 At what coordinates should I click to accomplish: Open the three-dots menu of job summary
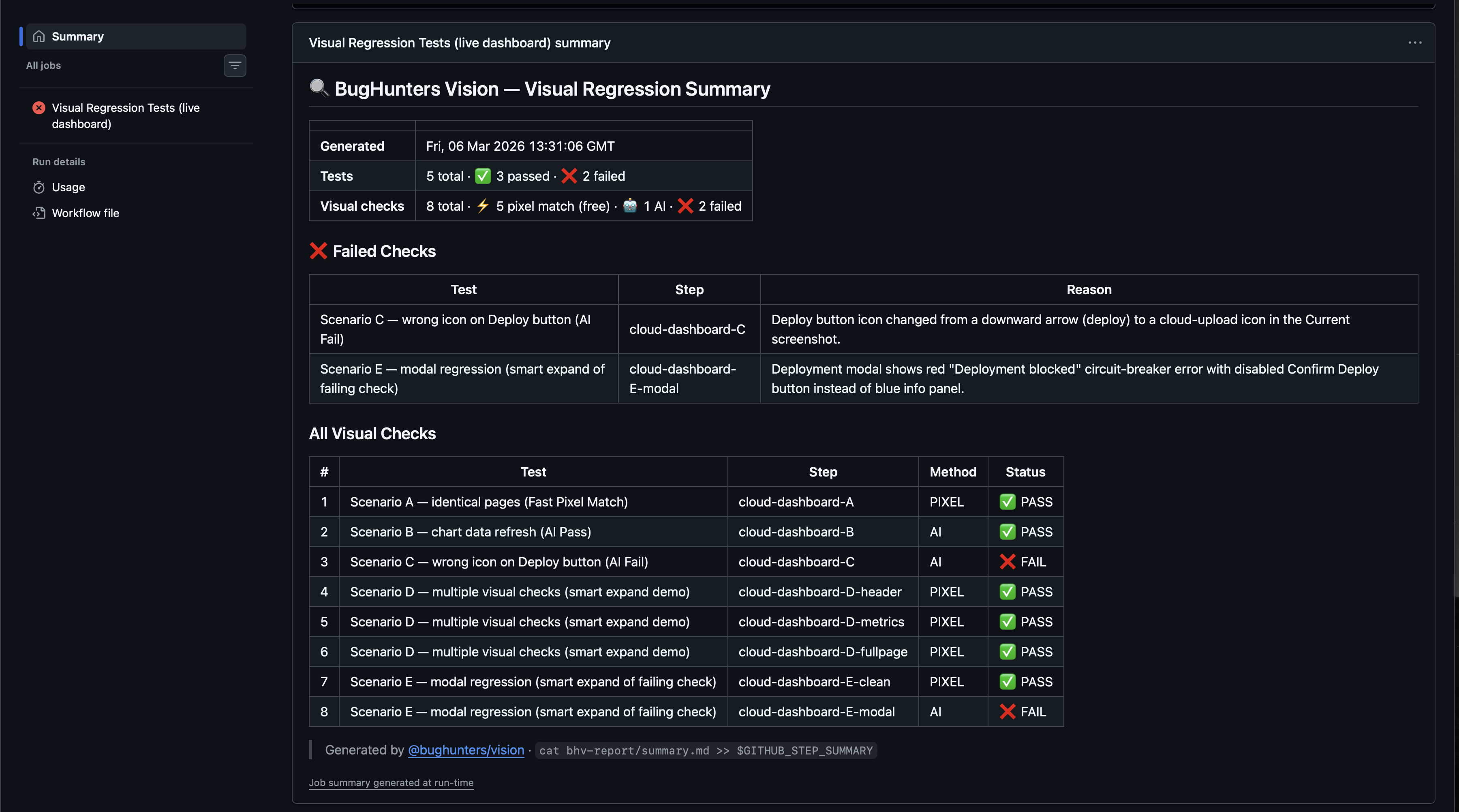coord(1415,43)
